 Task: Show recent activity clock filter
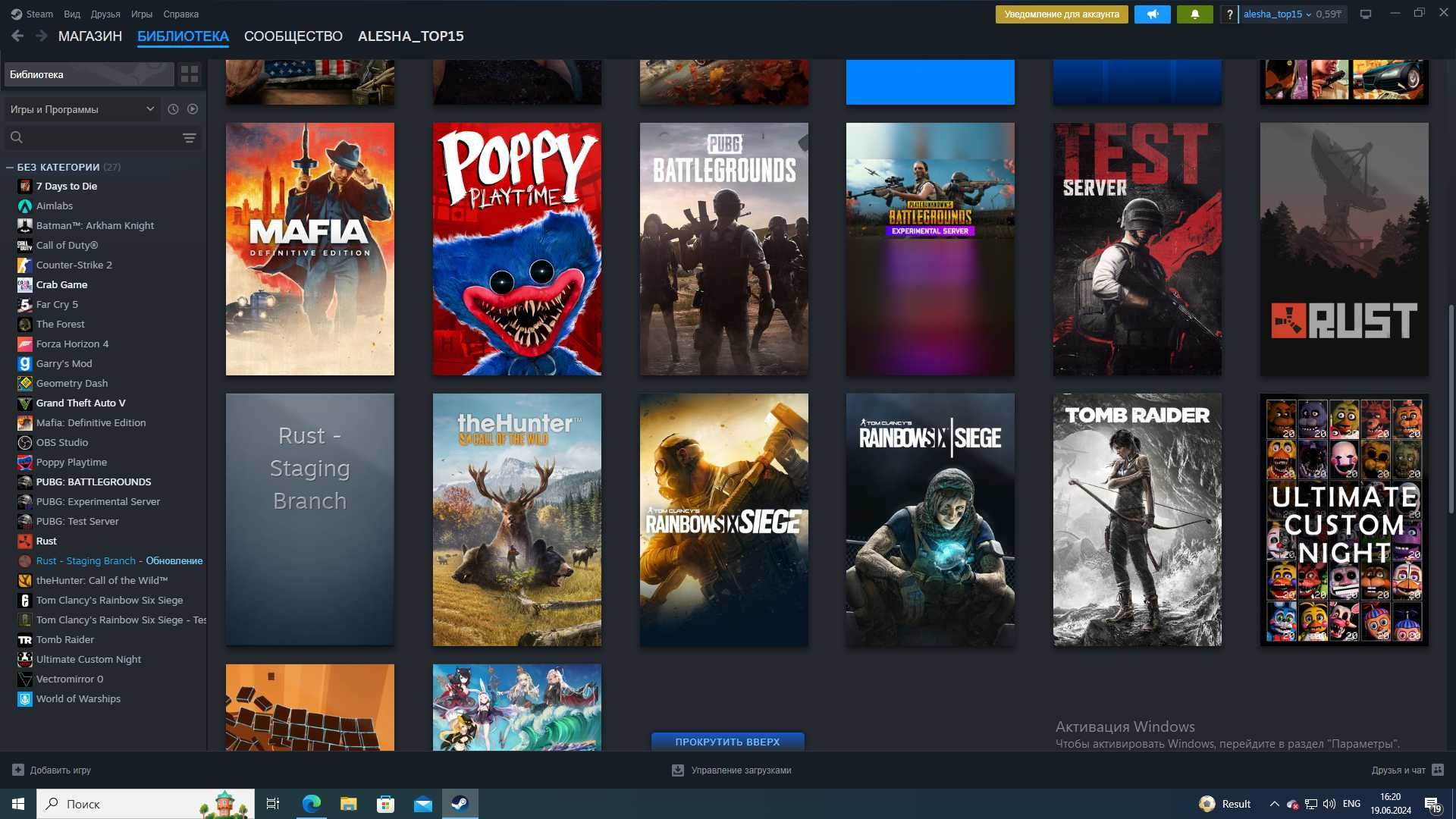173,109
